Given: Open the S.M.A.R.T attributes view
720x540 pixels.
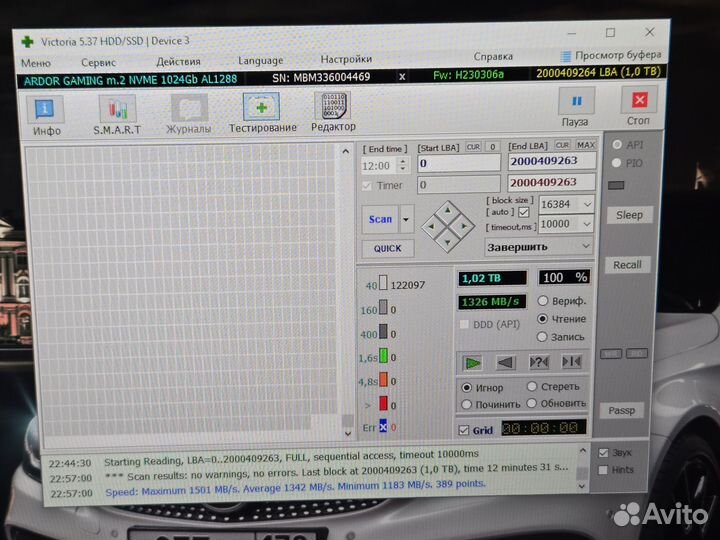Looking at the screenshot, I should click(x=117, y=112).
